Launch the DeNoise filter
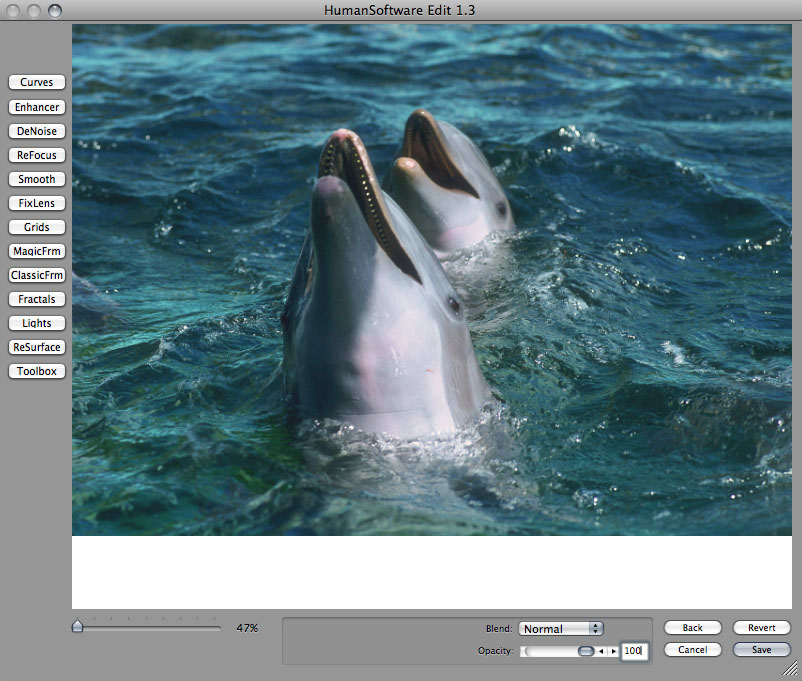The height and width of the screenshot is (681, 802). [37, 131]
